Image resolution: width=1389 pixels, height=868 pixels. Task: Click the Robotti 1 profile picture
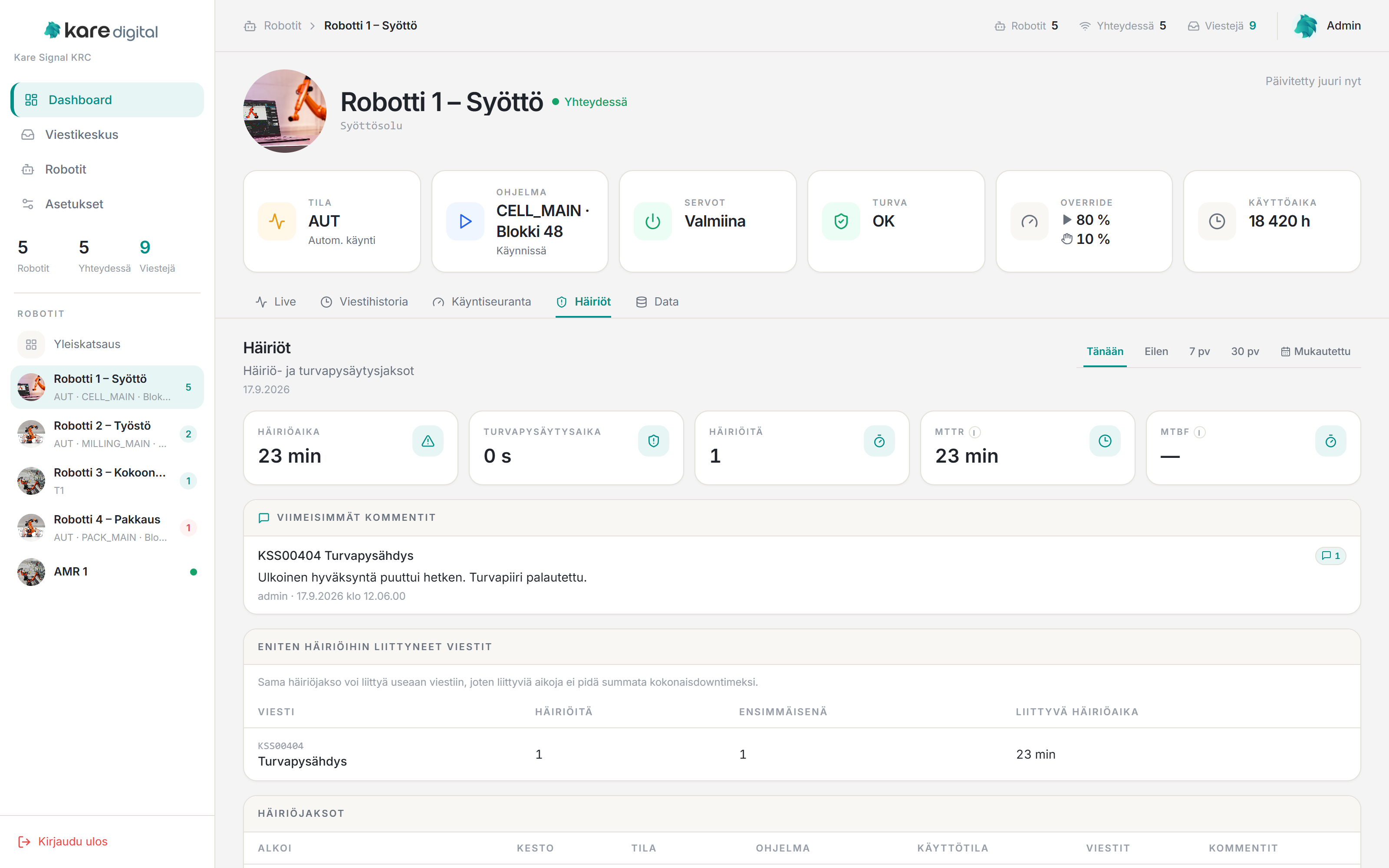(285, 111)
